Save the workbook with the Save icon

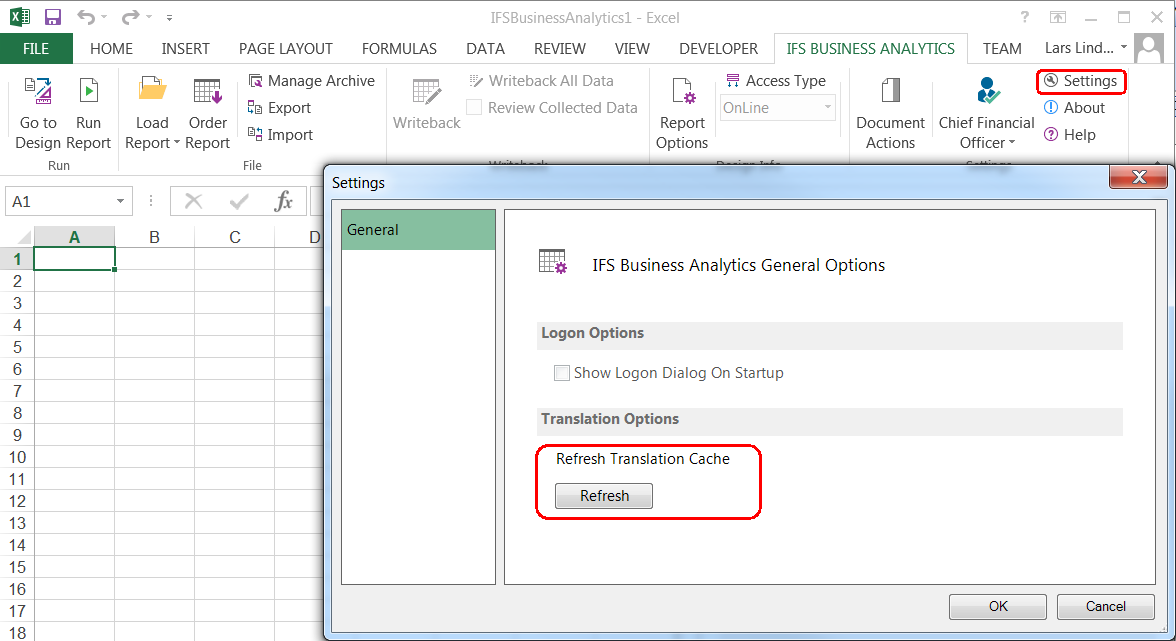coord(52,17)
